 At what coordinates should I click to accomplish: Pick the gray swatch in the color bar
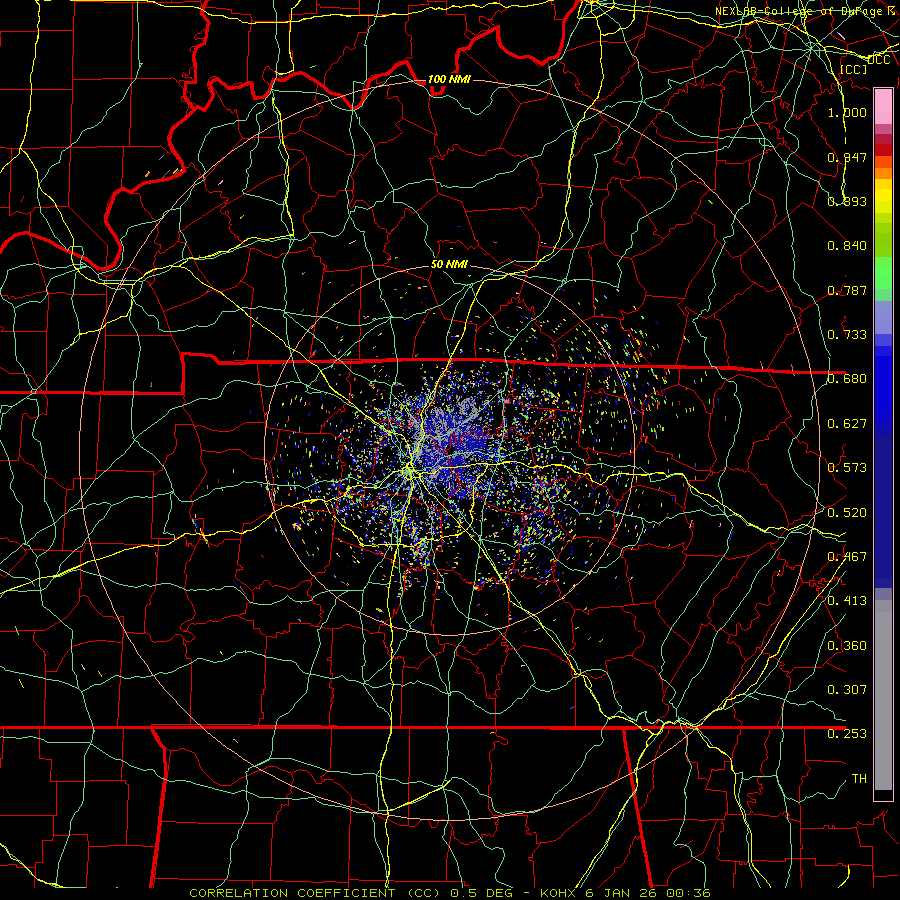[x=883, y=695]
